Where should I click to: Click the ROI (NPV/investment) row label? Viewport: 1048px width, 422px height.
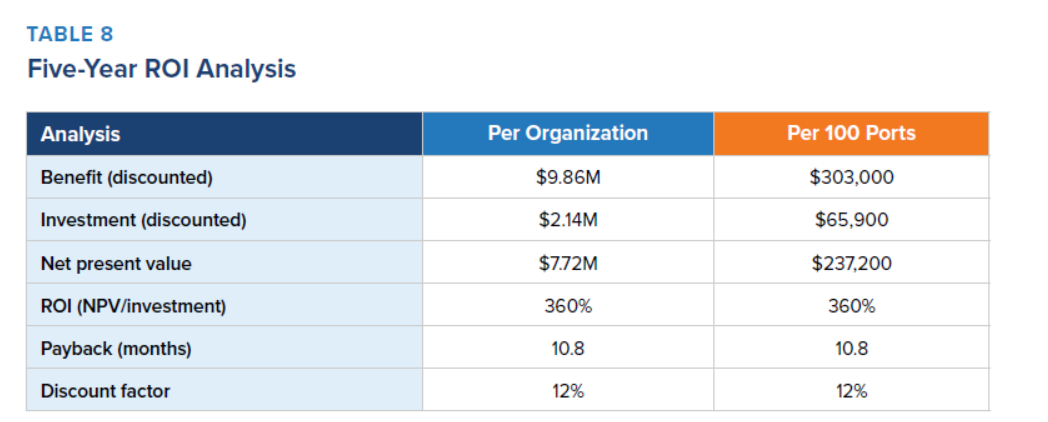pos(133,306)
